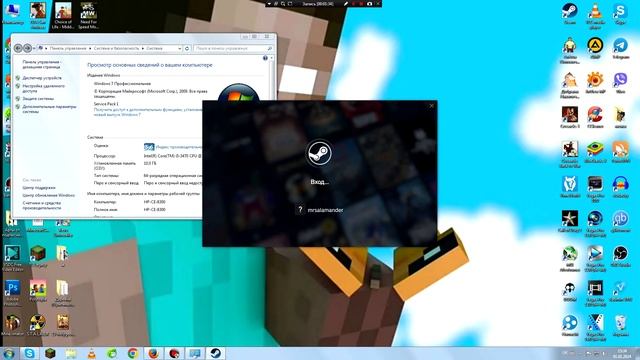Refresh the System control panel page
The image size is (640, 360).
[x=187, y=48]
